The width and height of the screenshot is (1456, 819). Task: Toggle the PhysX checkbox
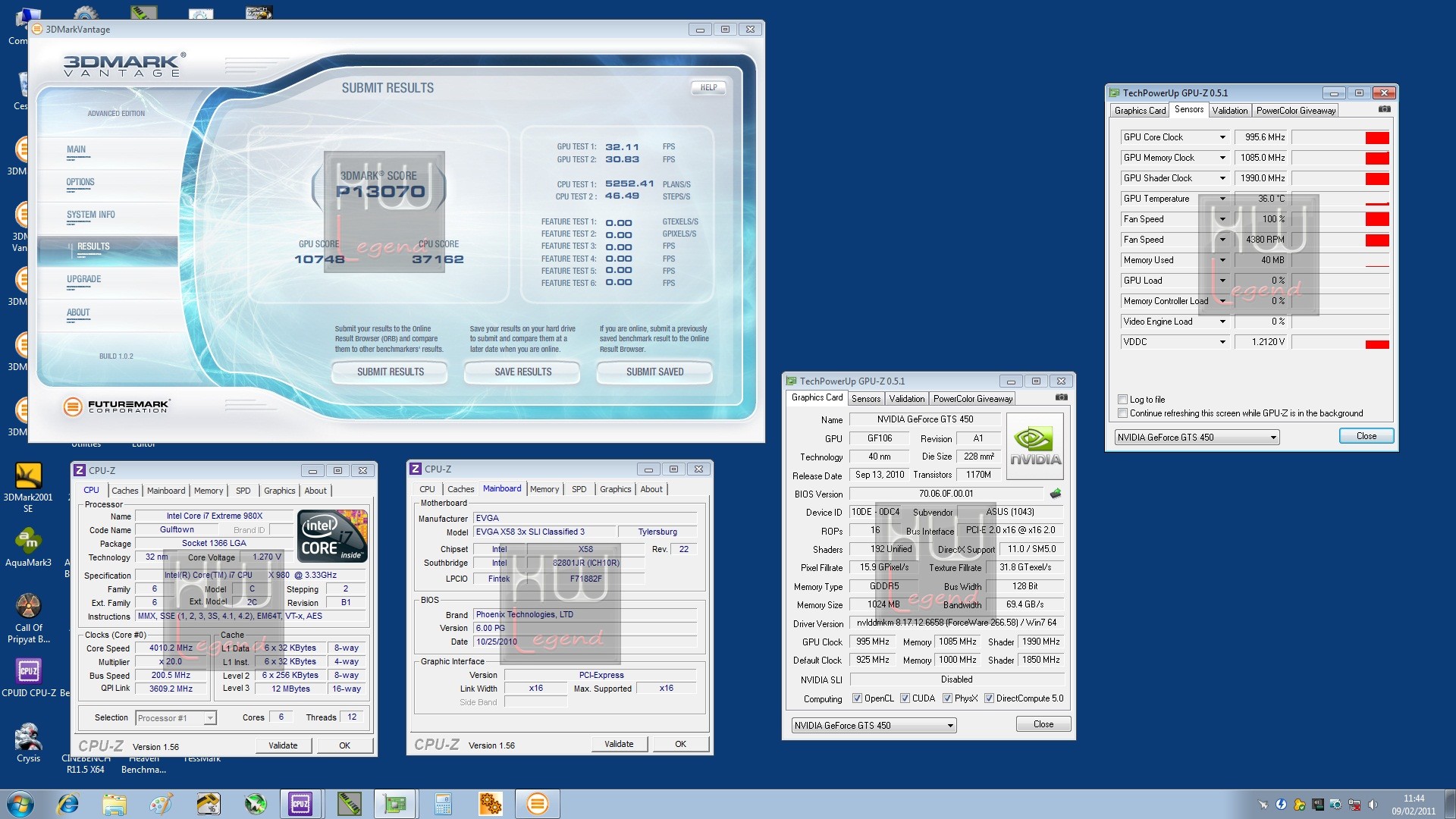coord(947,698)
